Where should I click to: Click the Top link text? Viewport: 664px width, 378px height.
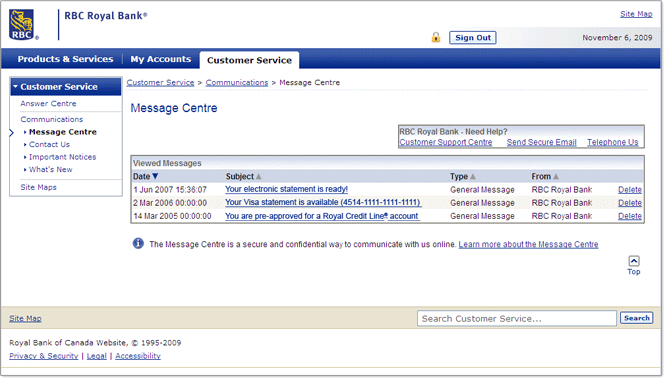[634, 272]
